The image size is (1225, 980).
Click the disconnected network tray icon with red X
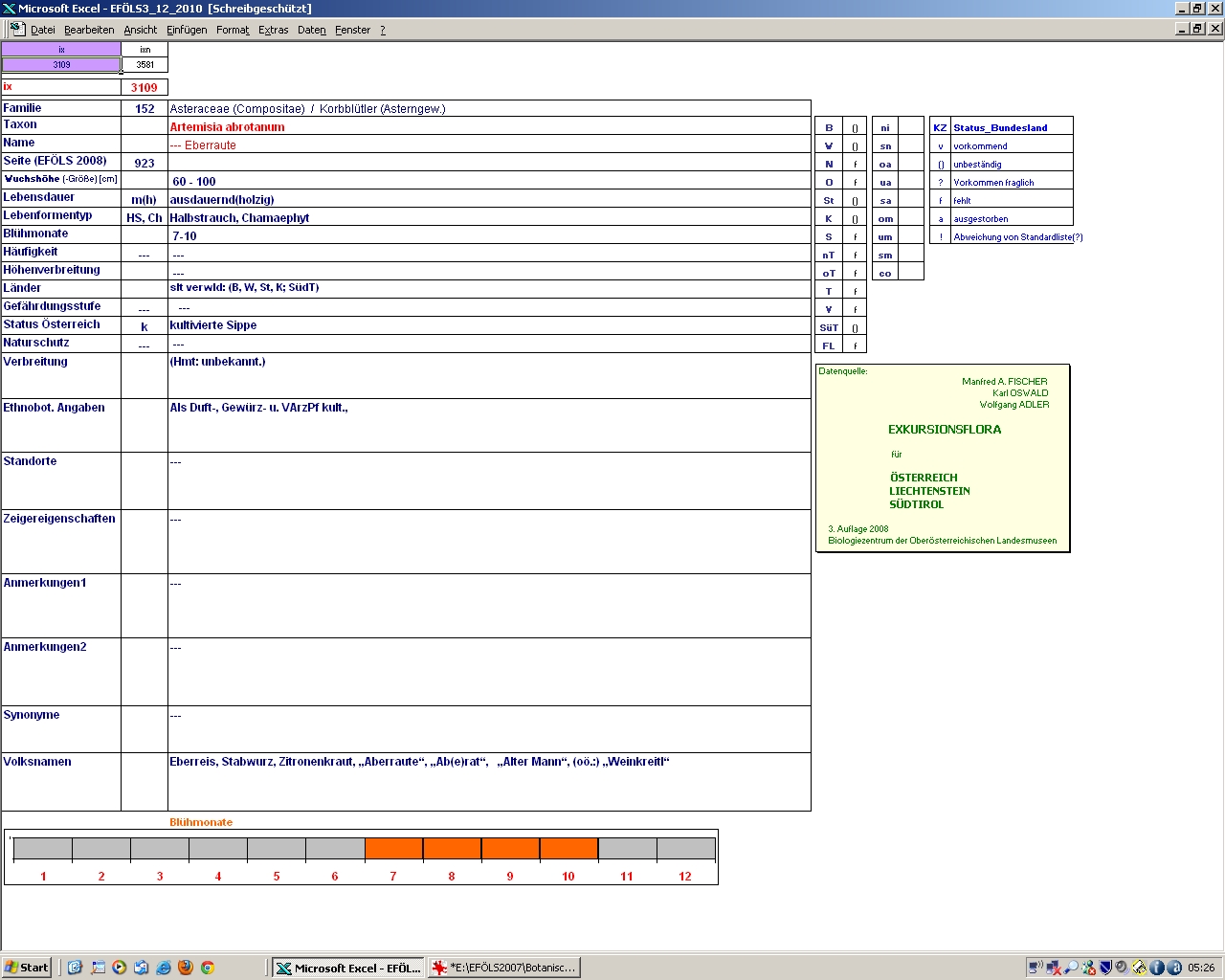point(1054,968)
